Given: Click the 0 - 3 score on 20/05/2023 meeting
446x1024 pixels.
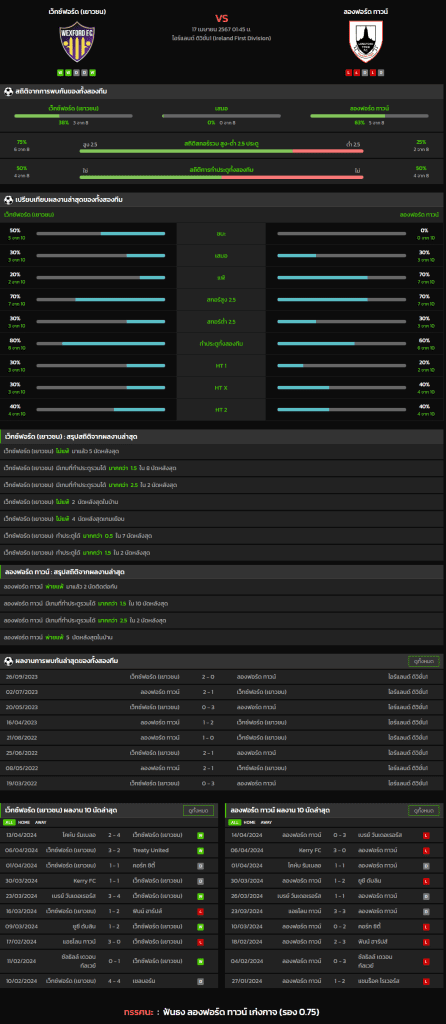Looking at the screenshot, I should [208, 707].
